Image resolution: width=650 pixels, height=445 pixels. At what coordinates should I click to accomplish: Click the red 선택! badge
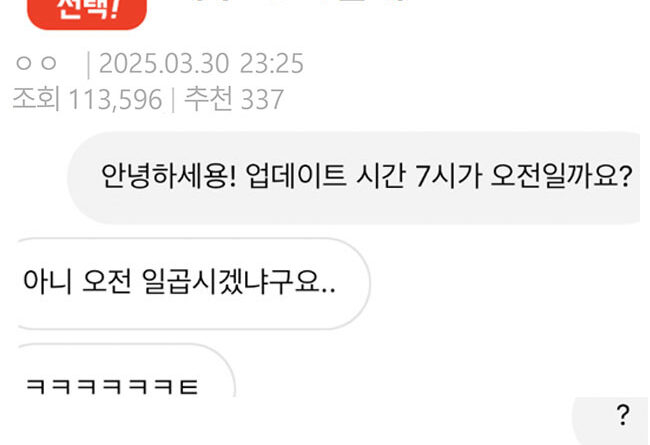click(x=87, y=12)
